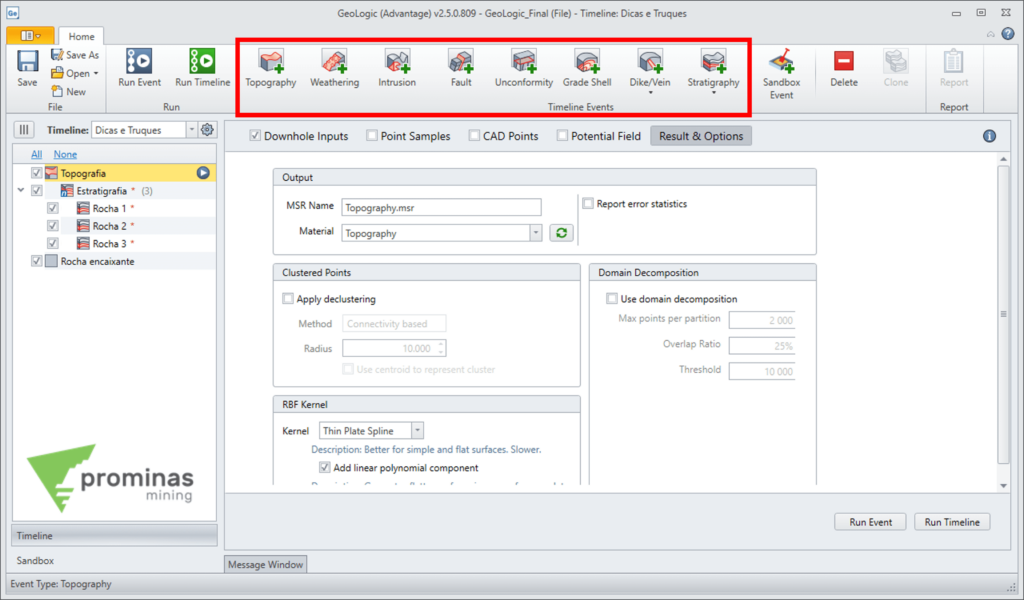Click the Run Timeline button at bottom

point(952,522)
